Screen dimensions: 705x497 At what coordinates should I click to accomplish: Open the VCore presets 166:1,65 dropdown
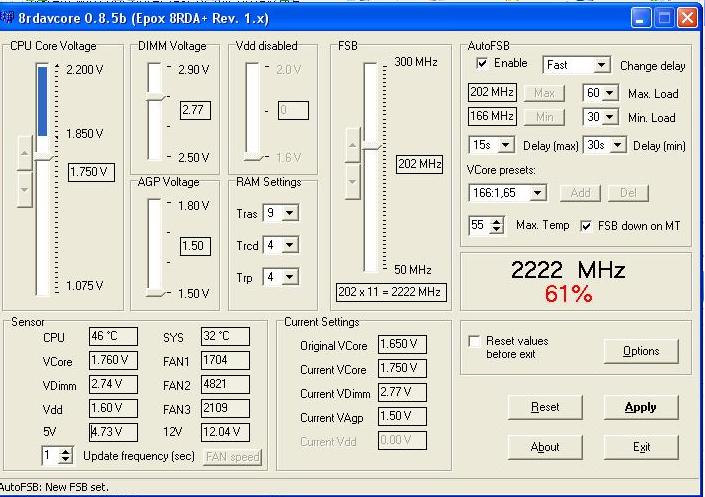[x=537, y=193]
